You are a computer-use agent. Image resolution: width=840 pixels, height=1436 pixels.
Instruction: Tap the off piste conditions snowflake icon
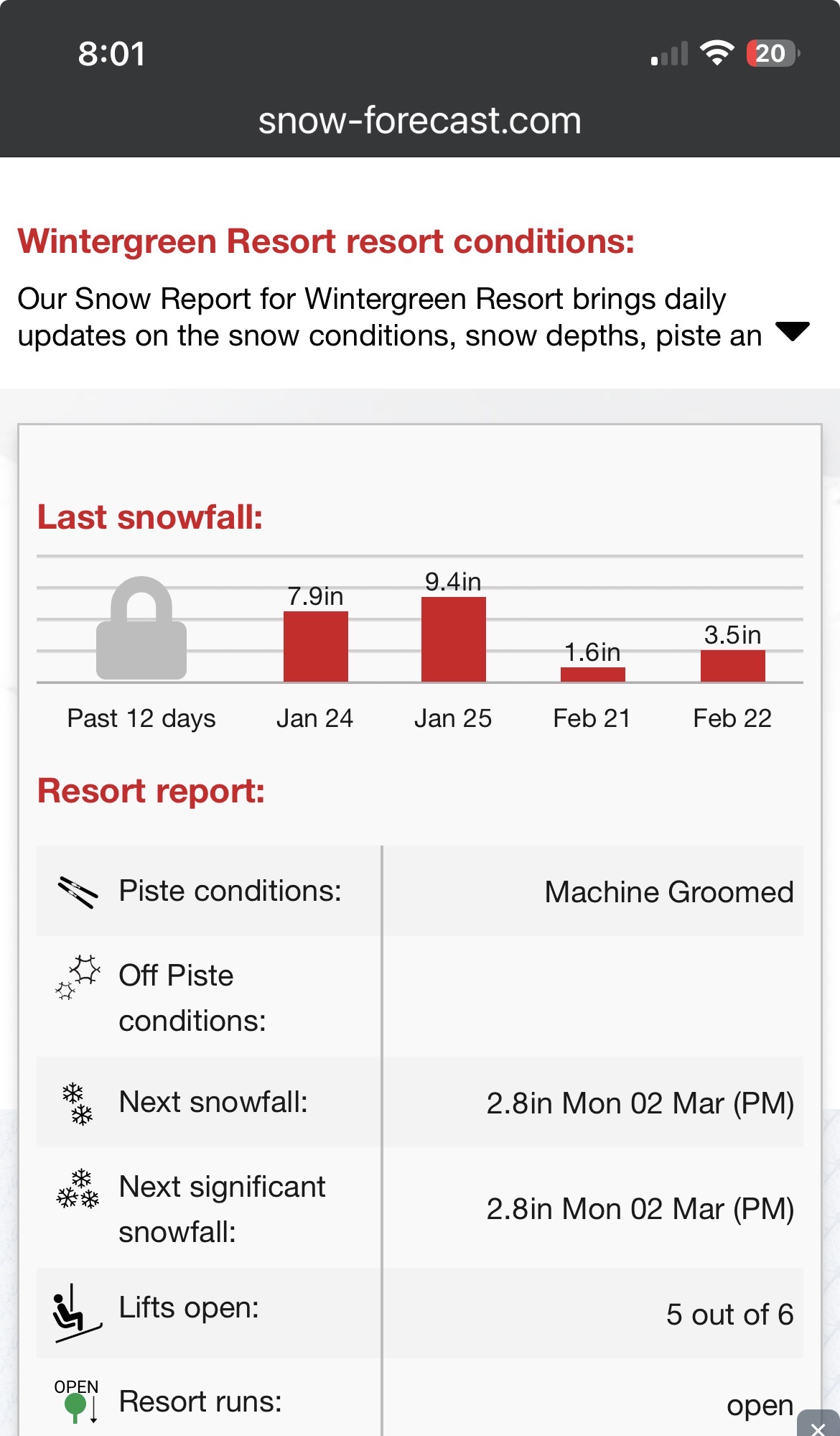[78, 977]
